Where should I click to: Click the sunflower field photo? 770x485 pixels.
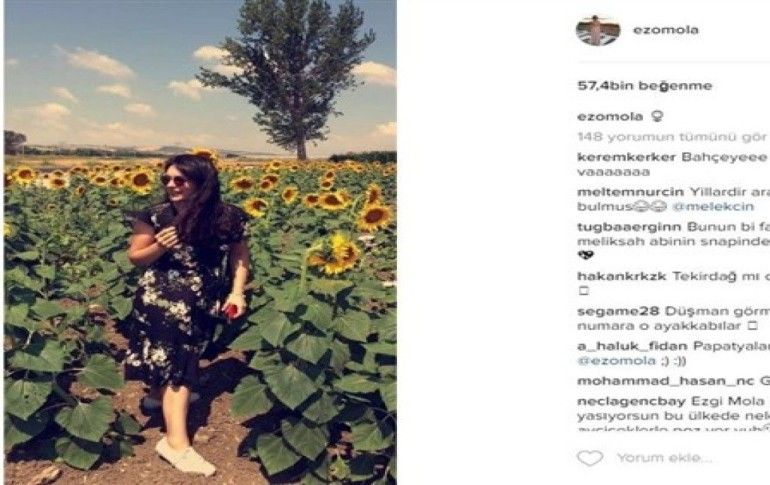(x=200, y=242)
